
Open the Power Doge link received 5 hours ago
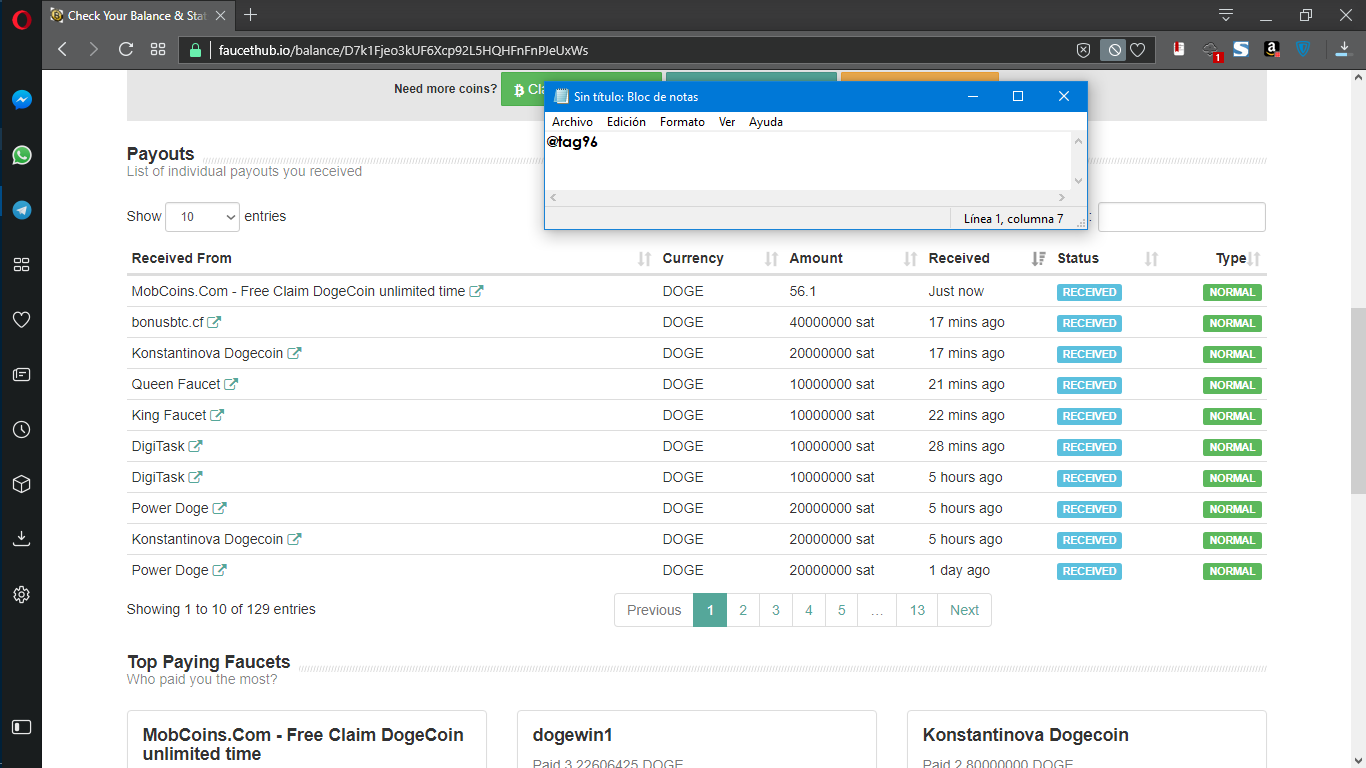click(x=179, y=508)
